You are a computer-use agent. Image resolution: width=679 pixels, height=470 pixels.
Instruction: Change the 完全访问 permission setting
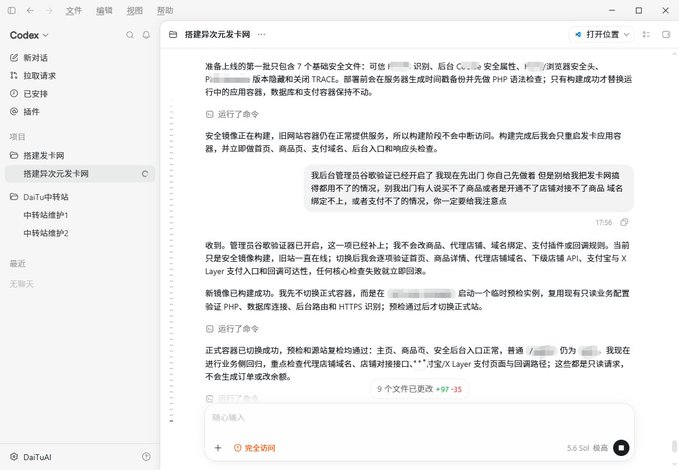pos(254,448)
